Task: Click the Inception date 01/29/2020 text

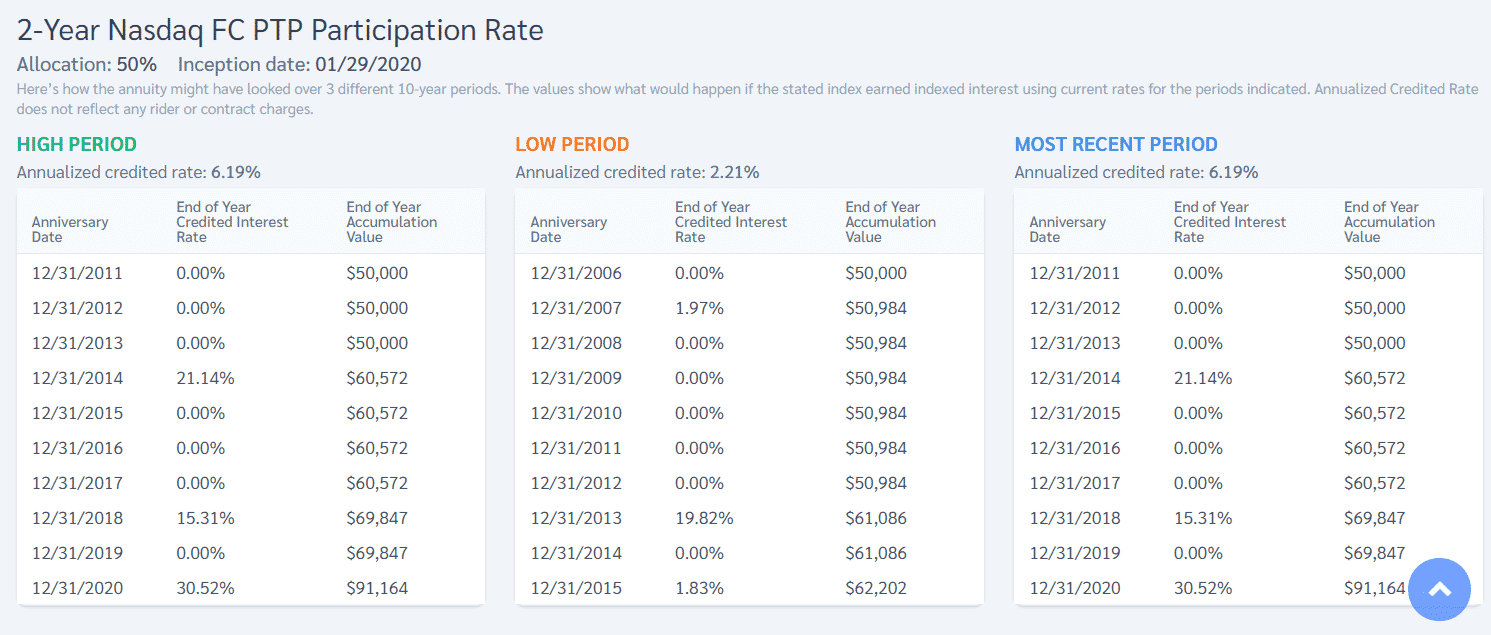Action: [x=299, y=65]
